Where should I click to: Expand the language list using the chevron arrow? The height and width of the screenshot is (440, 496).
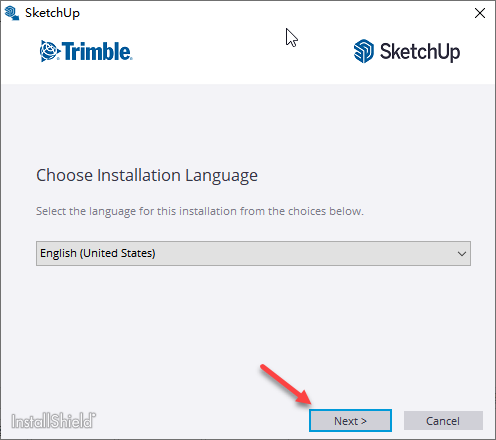pos(462,254)
